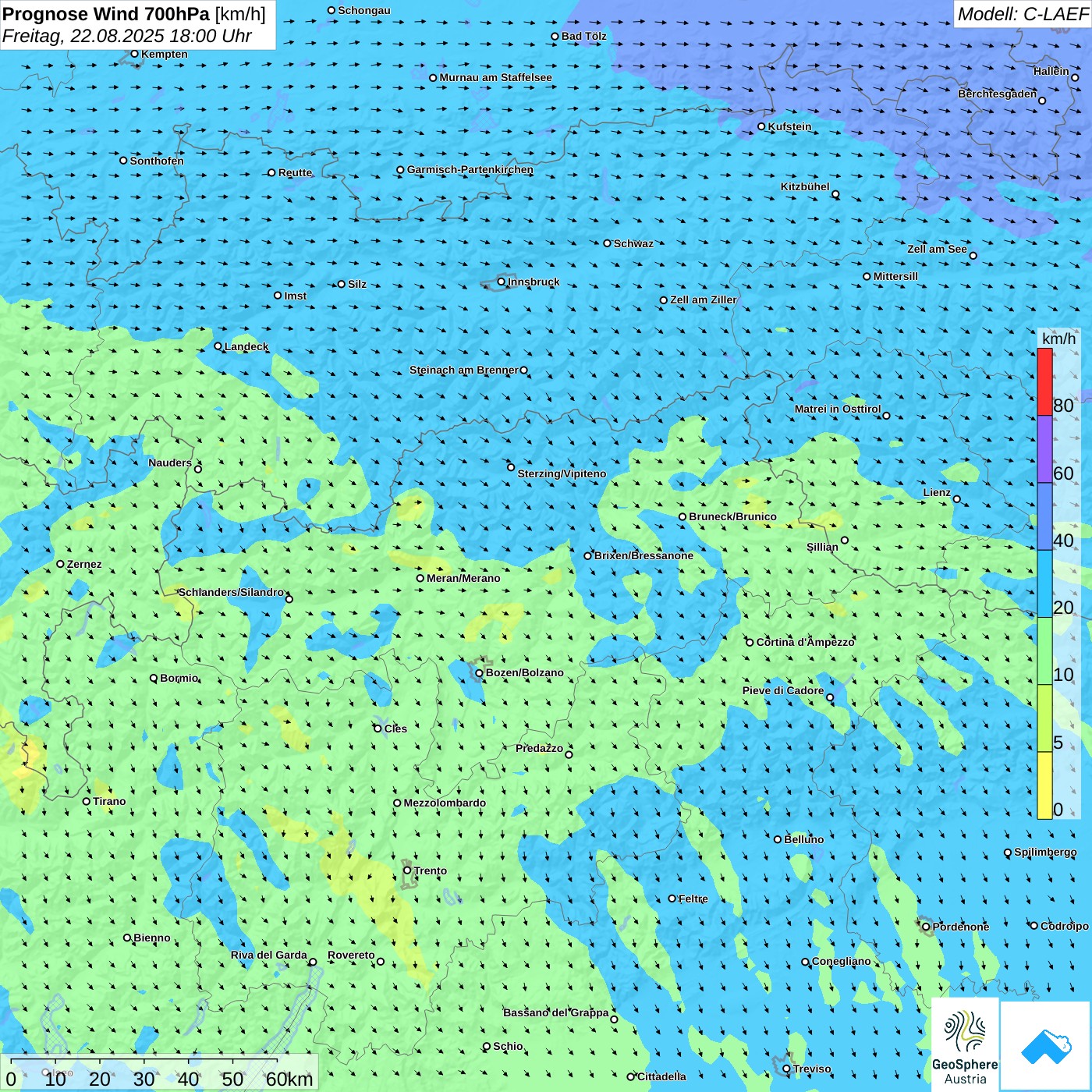Select the Berchtesgaden label
This screenshot has width=1092, height=1092.
(998, 94)
